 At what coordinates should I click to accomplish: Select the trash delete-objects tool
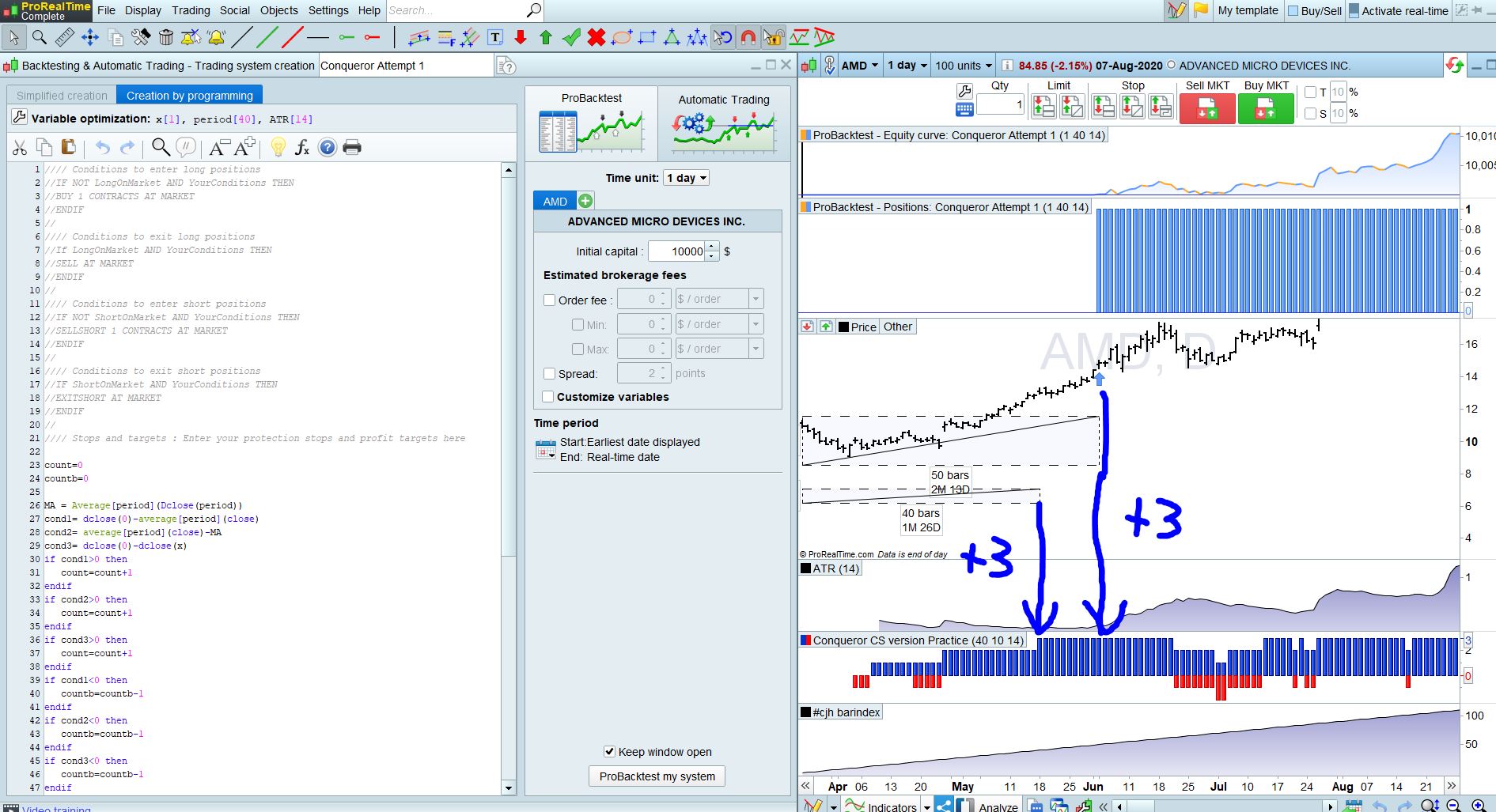(x=166, y=37)
